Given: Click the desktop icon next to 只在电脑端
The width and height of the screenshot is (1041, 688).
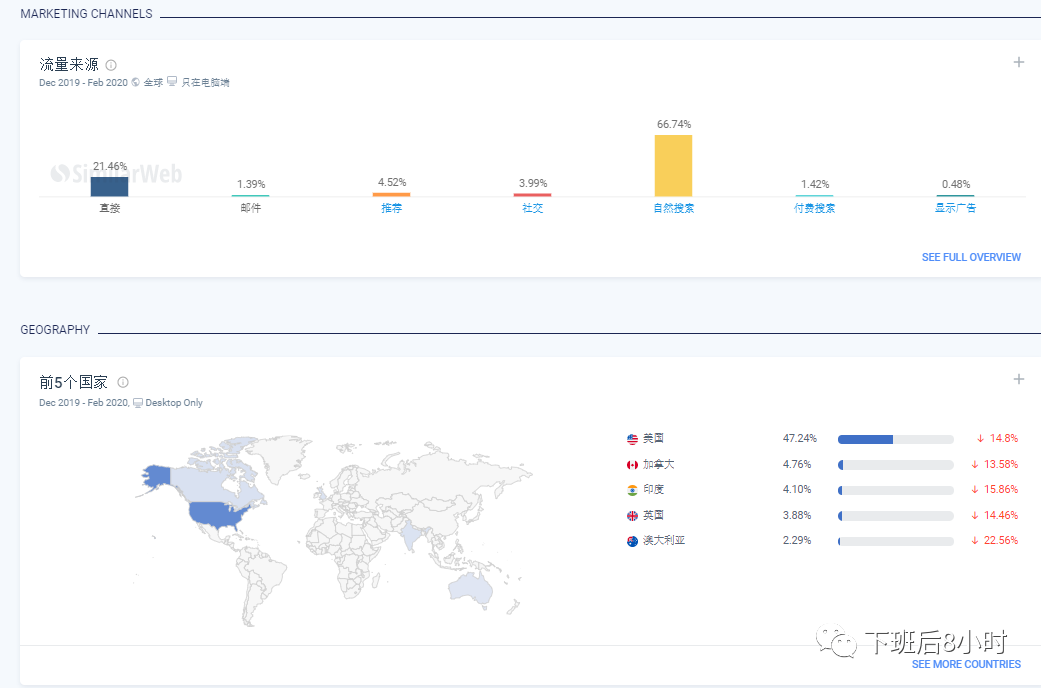Looking at the screenshot, I should coord(172,82).
